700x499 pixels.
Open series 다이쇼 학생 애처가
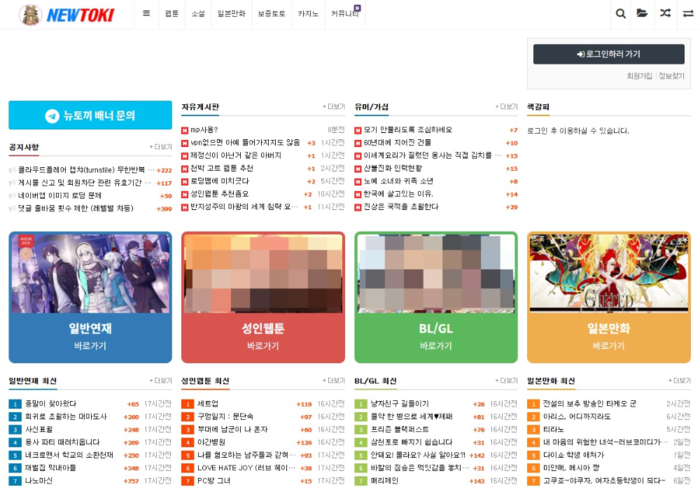coord(573,455)
